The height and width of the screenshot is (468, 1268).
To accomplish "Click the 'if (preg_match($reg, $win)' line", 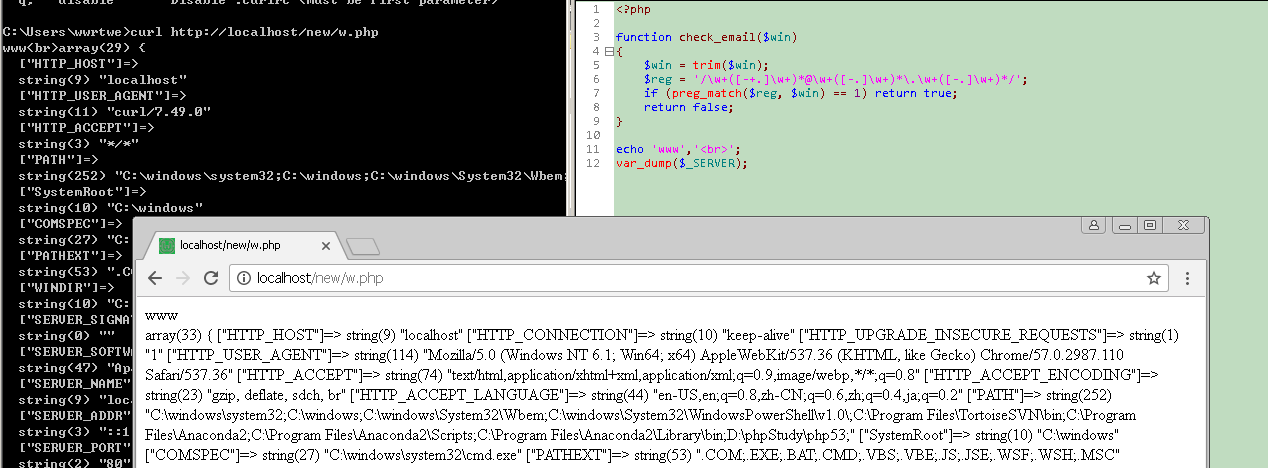I will tap(800, 93).
